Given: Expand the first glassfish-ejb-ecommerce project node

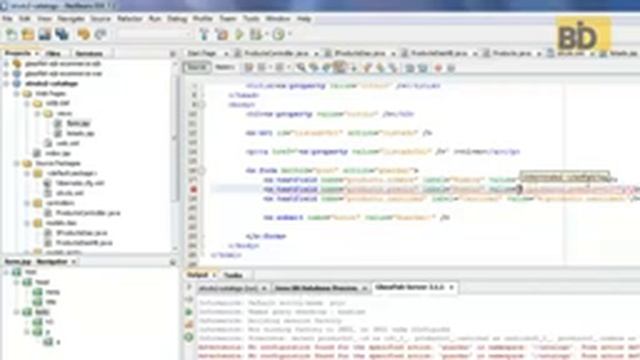Looking at the screenshot, I should click(x=6, y=64).
